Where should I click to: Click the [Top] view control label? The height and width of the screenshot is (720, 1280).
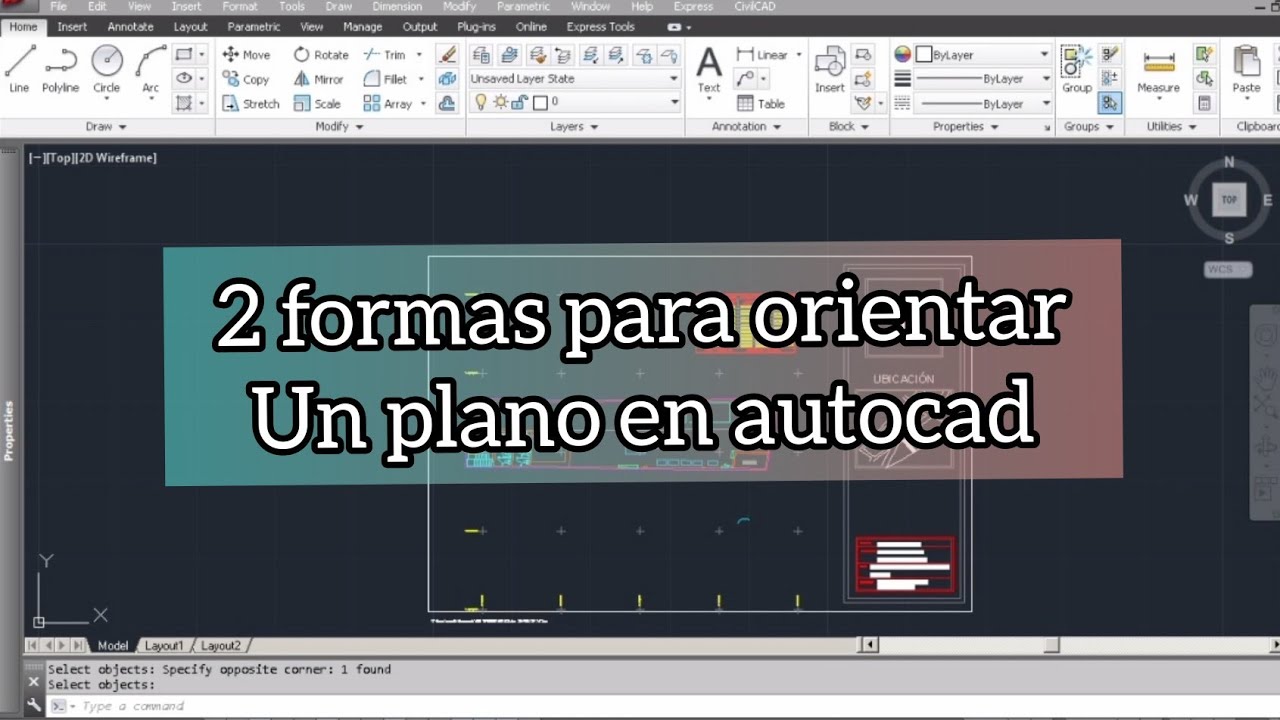[x=60, y=158]
